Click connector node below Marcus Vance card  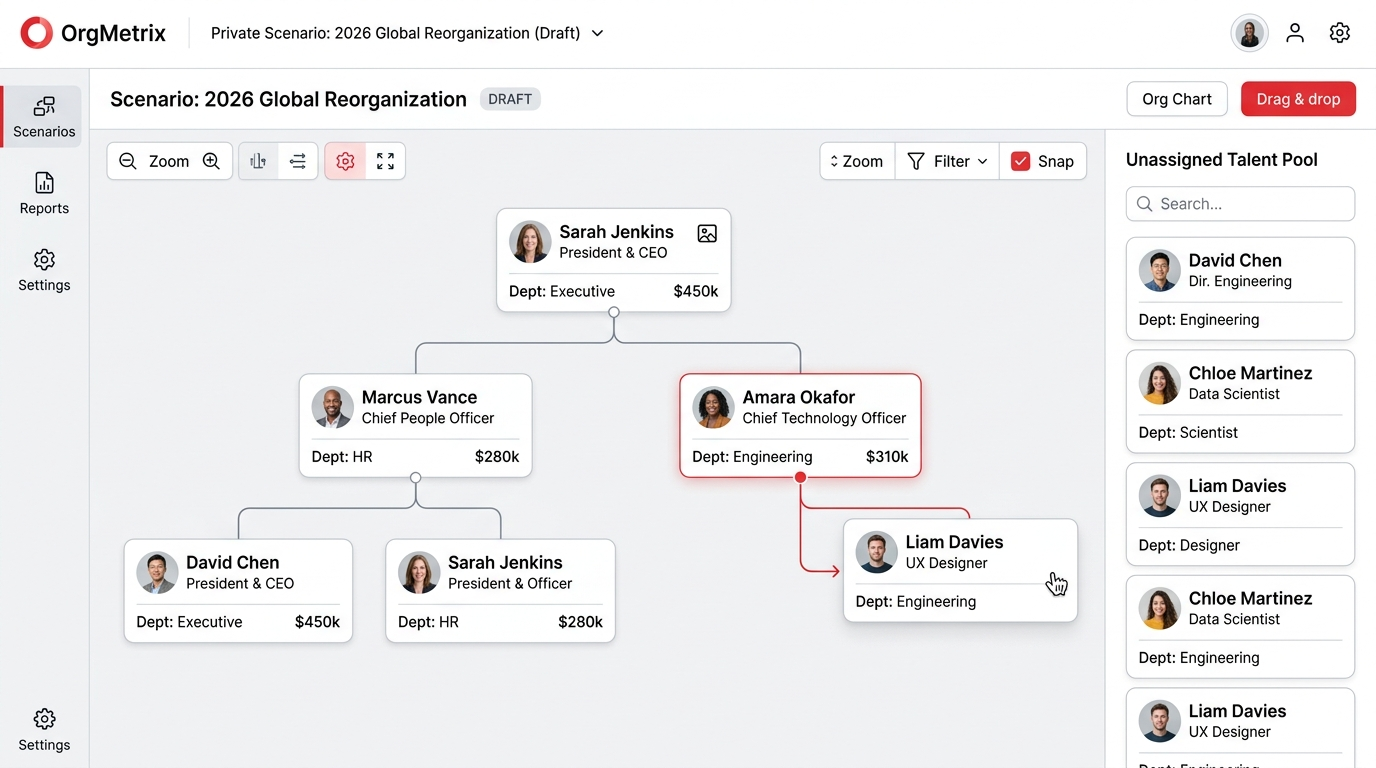(x=415, y=478)
